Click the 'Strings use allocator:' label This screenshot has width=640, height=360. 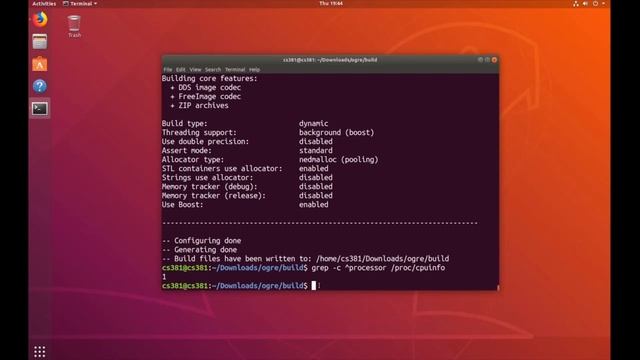pos(207,177)
